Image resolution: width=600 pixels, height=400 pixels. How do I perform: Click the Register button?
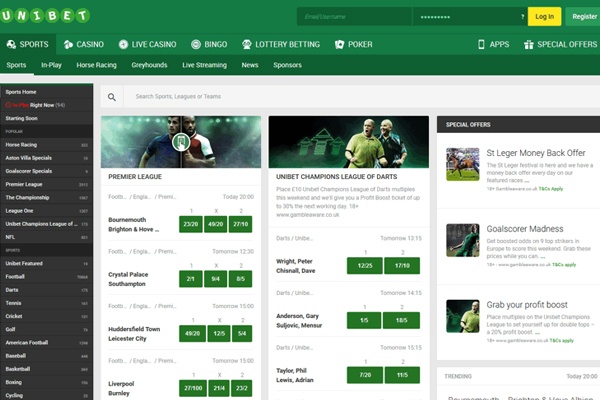click(x=584, y=16)
